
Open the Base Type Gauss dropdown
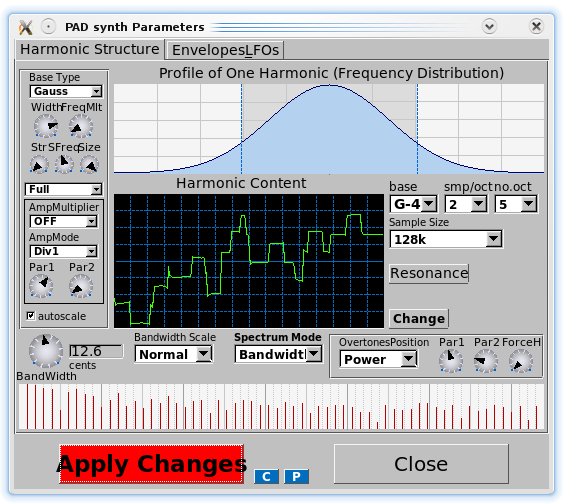[66, 91]
